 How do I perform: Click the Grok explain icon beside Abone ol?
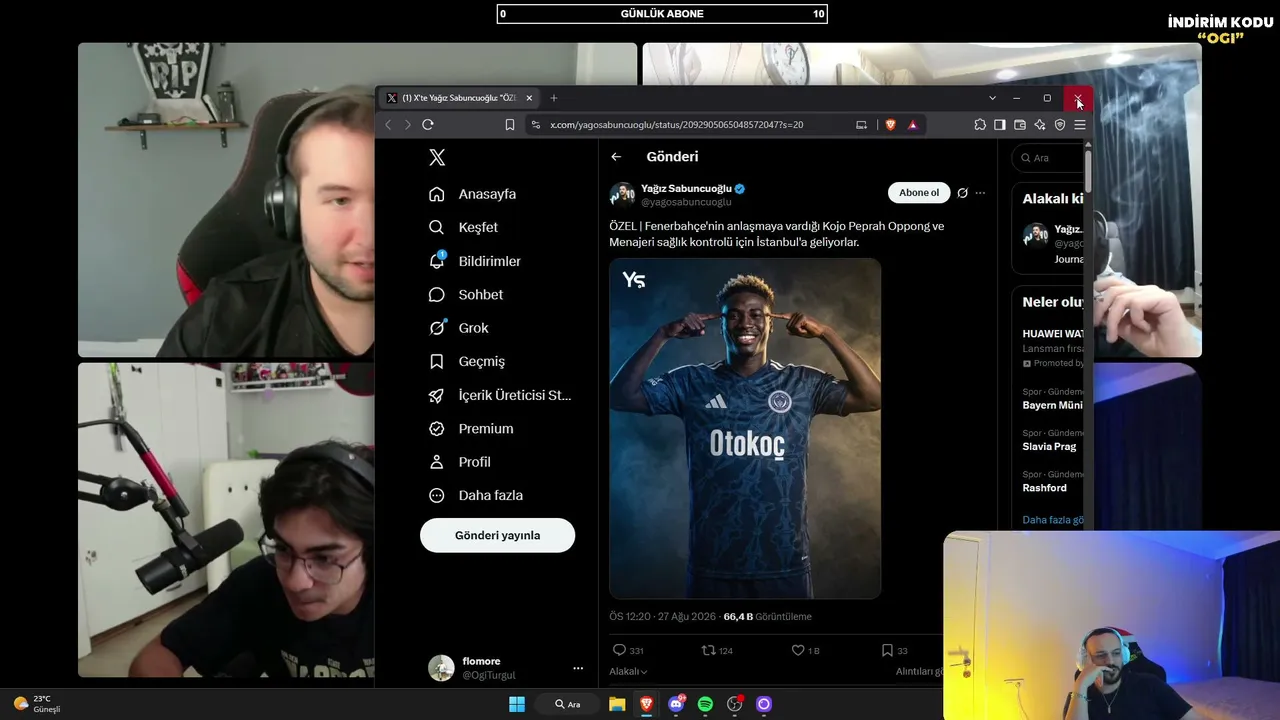[962, 193]
